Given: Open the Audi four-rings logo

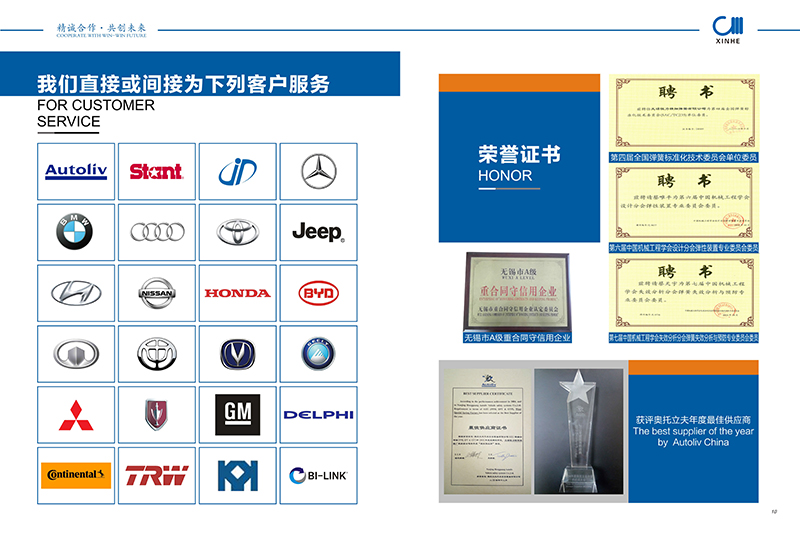Looking at the screenshot, I should click(157, 232).
